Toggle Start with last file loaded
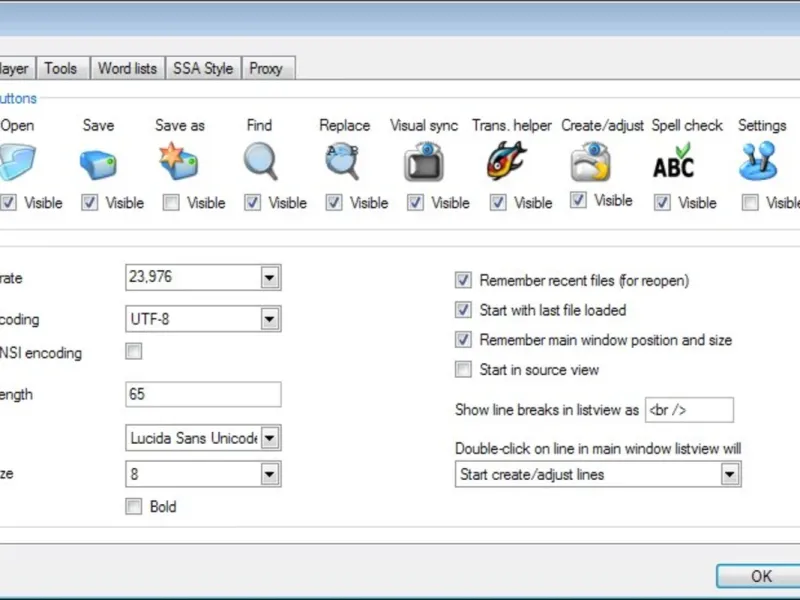The height and width of the screenshot is (600, 800). coord(463,310)
